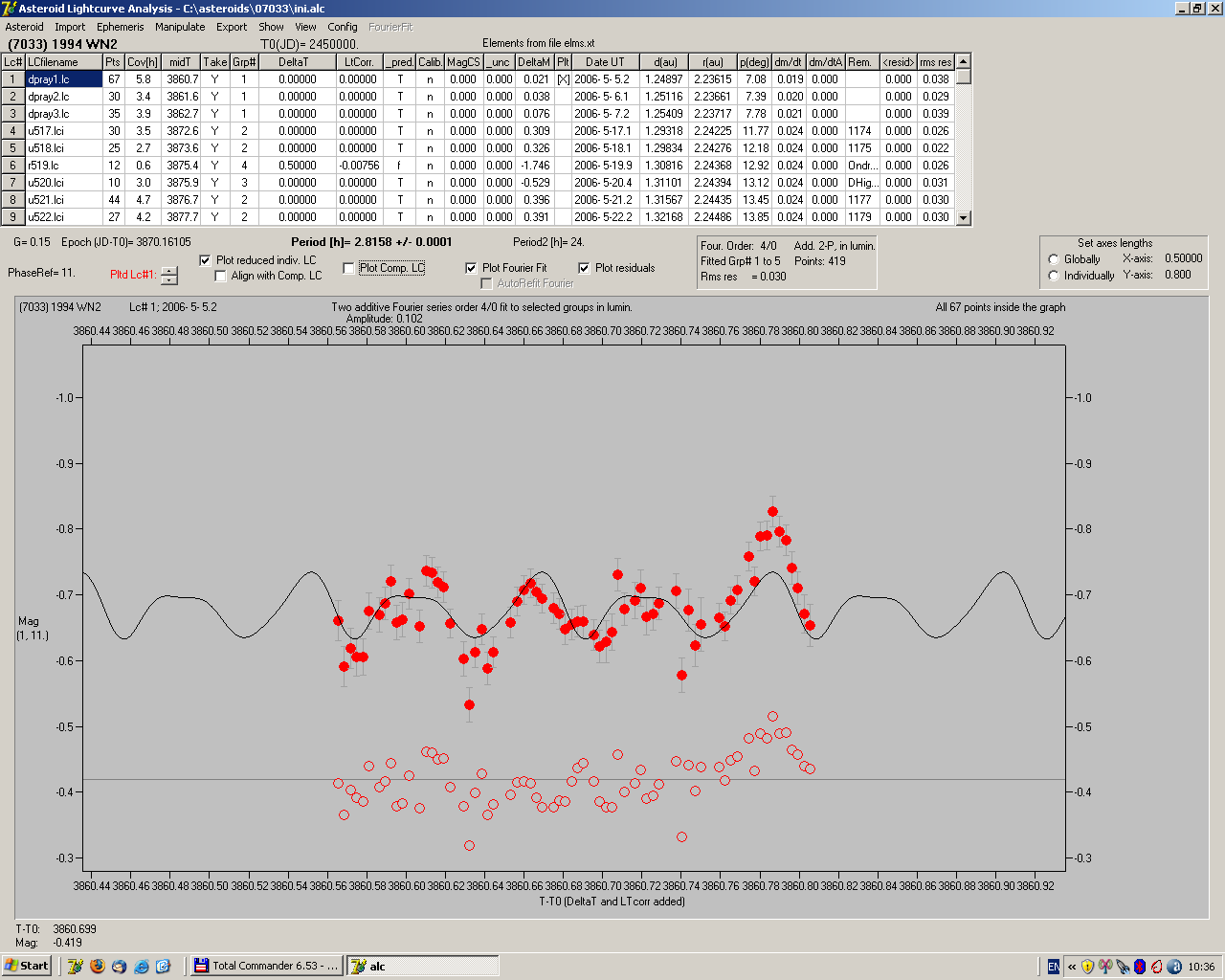Screen dimensions: 1225x980
Task: Open the View menu
Action: (306, 27)
